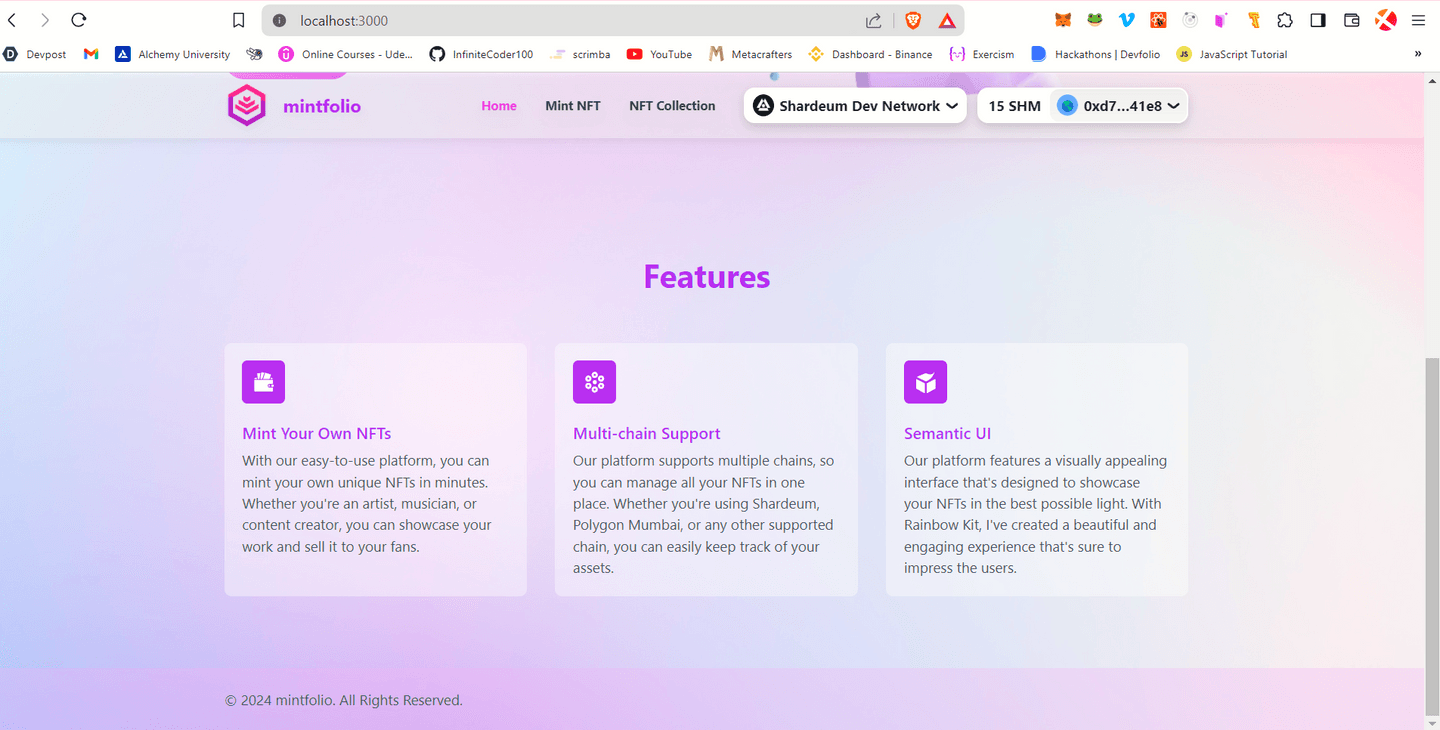
Task: Open the Brave Wallet icon
Action: pyautogui.click(x=1351, y=20)
